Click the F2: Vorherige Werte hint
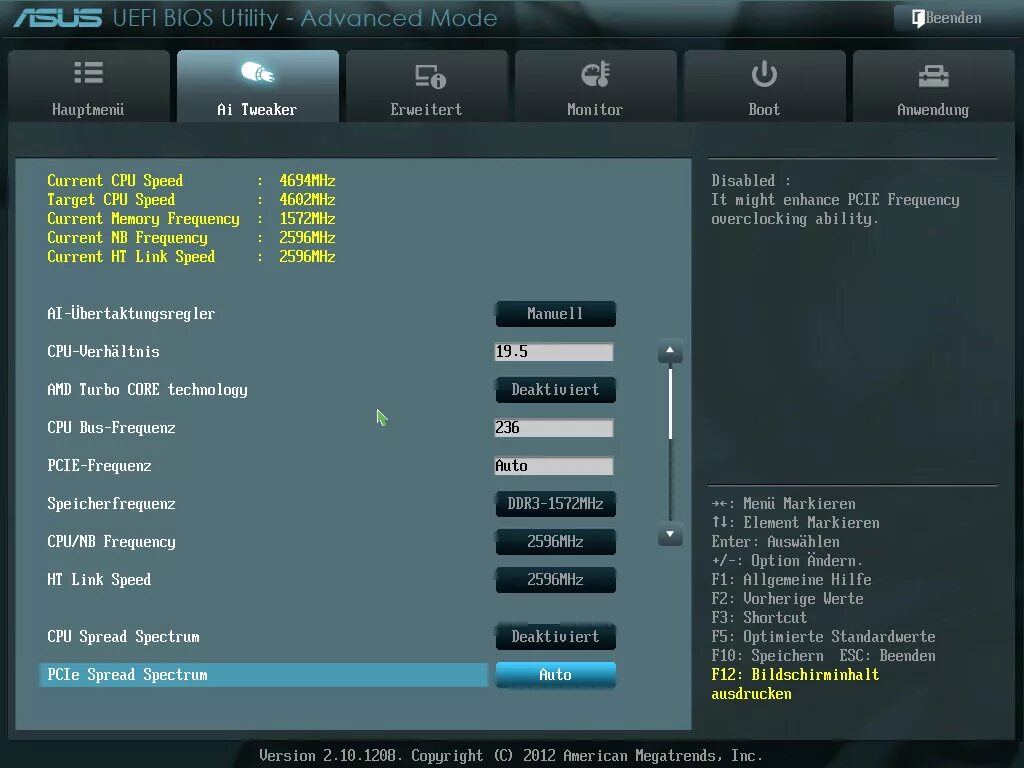This screenshot has width=1024, height=768. (x=787, y=599)
